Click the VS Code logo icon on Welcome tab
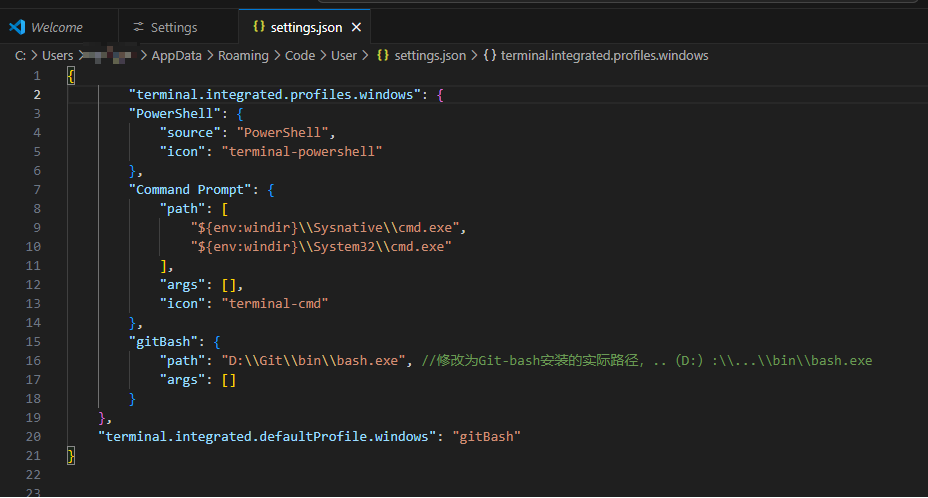 [17, 27]
